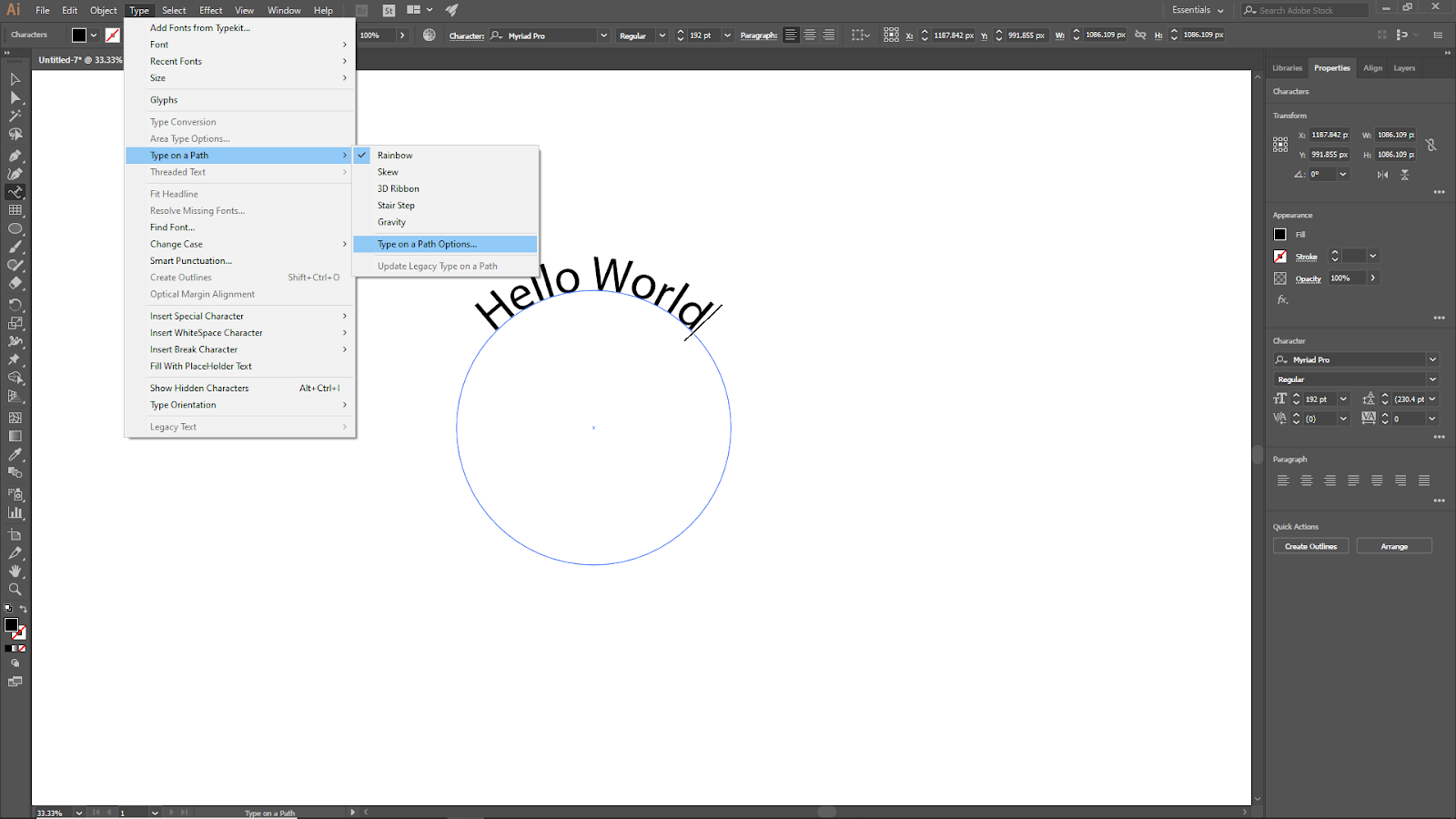Choose Type on a Path Options
Viewport: 1456px width, 819px height.
point(427,244)
